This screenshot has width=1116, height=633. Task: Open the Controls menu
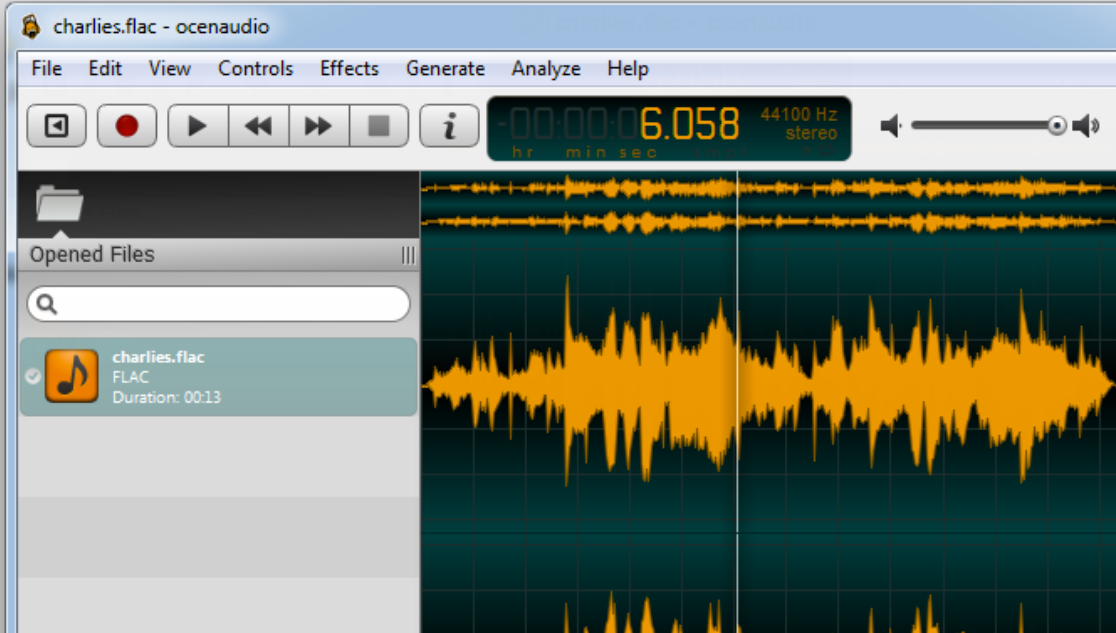click(x=255, y=68)
